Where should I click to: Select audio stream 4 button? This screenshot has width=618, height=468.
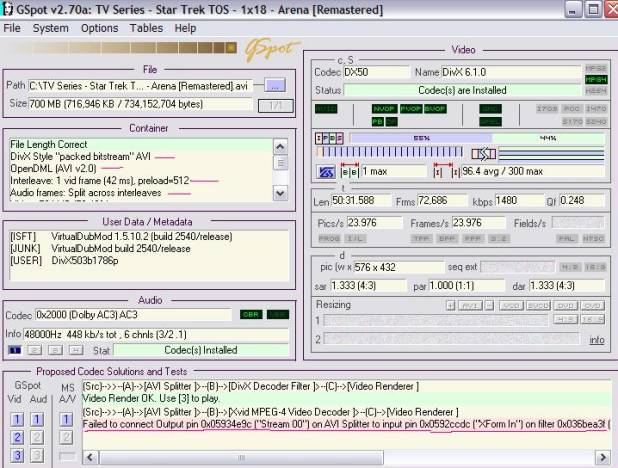point(76,350)
